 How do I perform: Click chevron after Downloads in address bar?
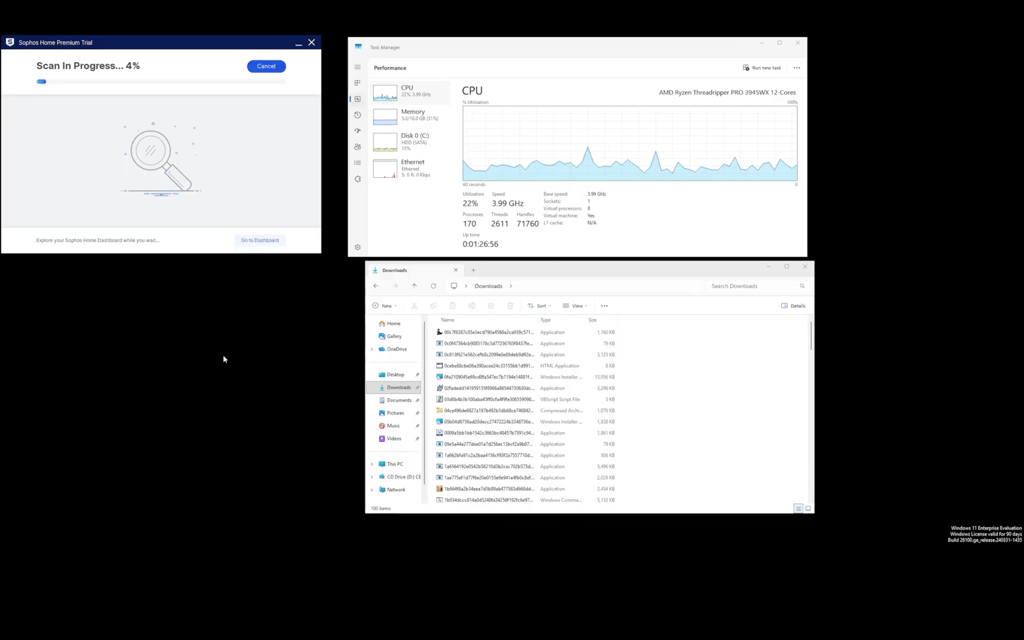[511, 286]
